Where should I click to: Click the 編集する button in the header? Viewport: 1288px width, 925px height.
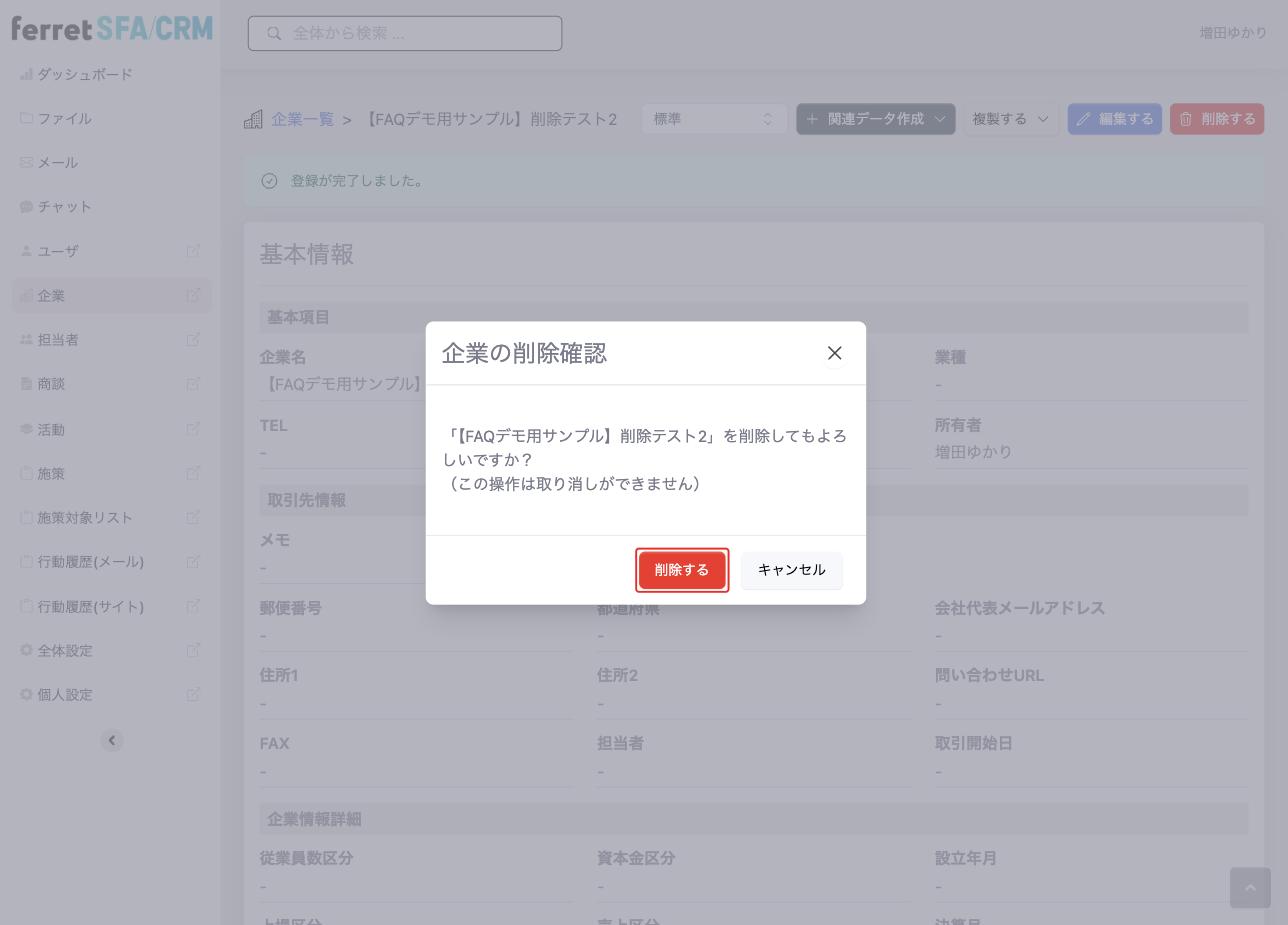(x=1115, y=119)
